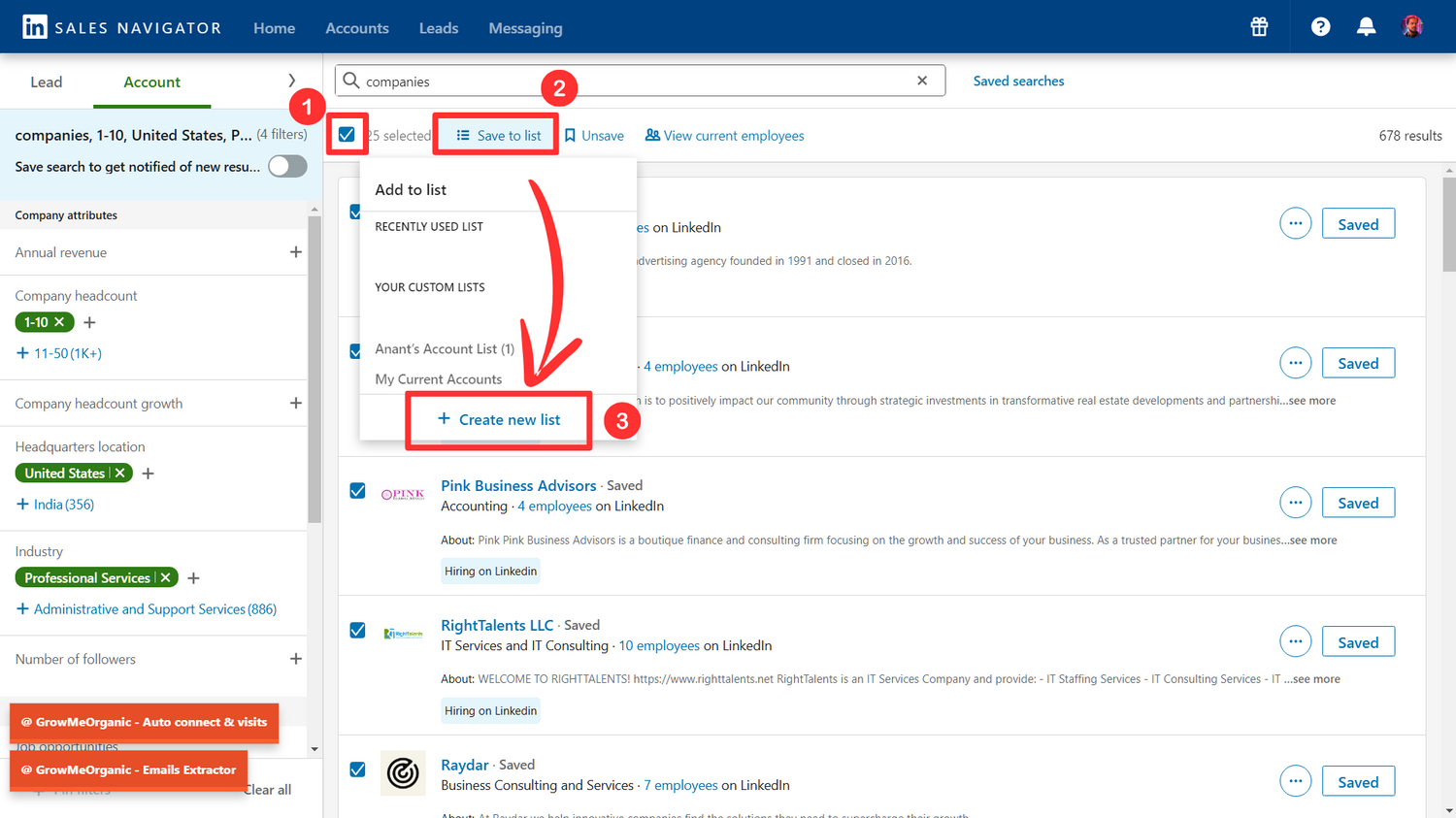Go to the Home menu

(x=275, y=28)
